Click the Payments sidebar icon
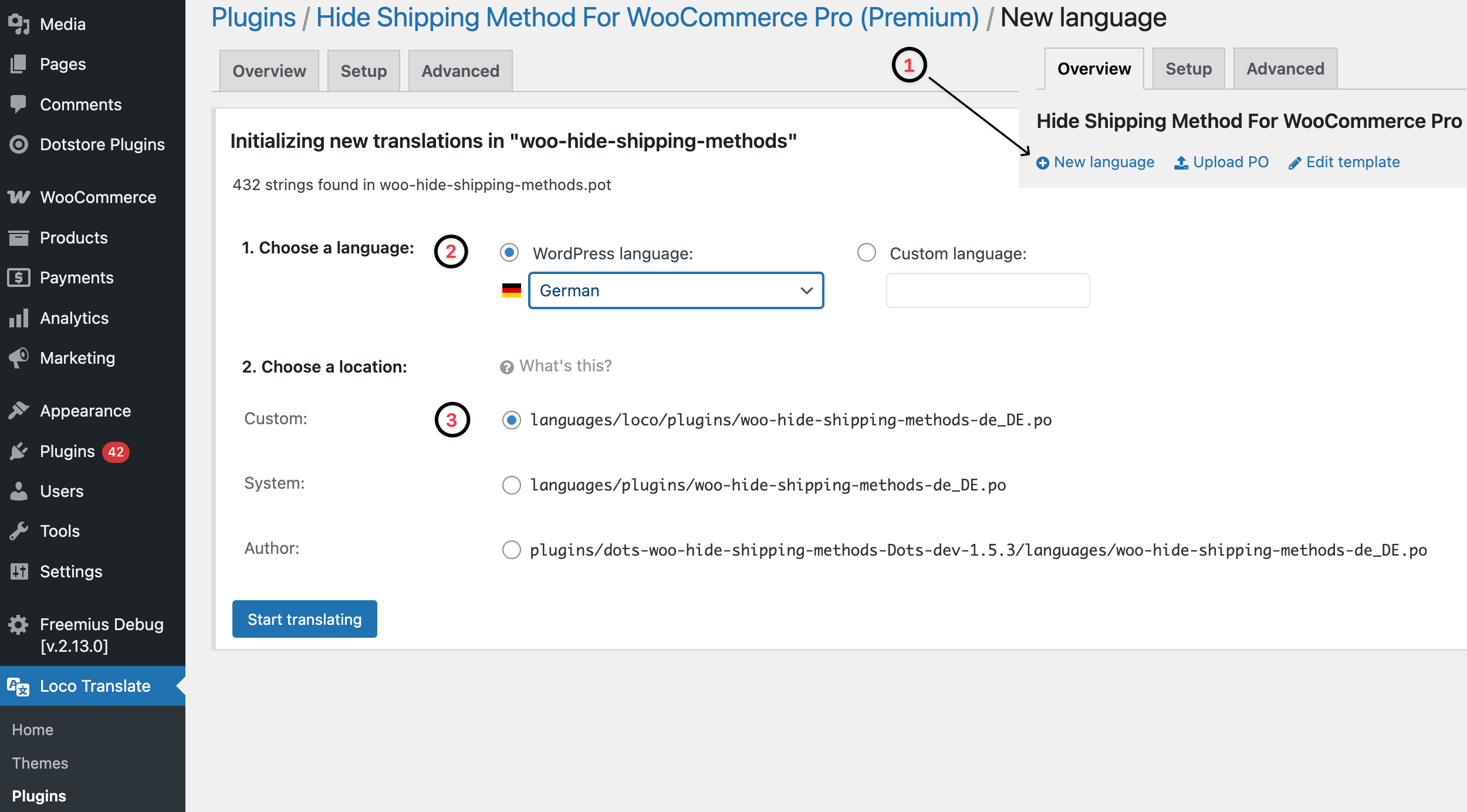Screen dimensions: 1467x812 [x=18, y=277]
